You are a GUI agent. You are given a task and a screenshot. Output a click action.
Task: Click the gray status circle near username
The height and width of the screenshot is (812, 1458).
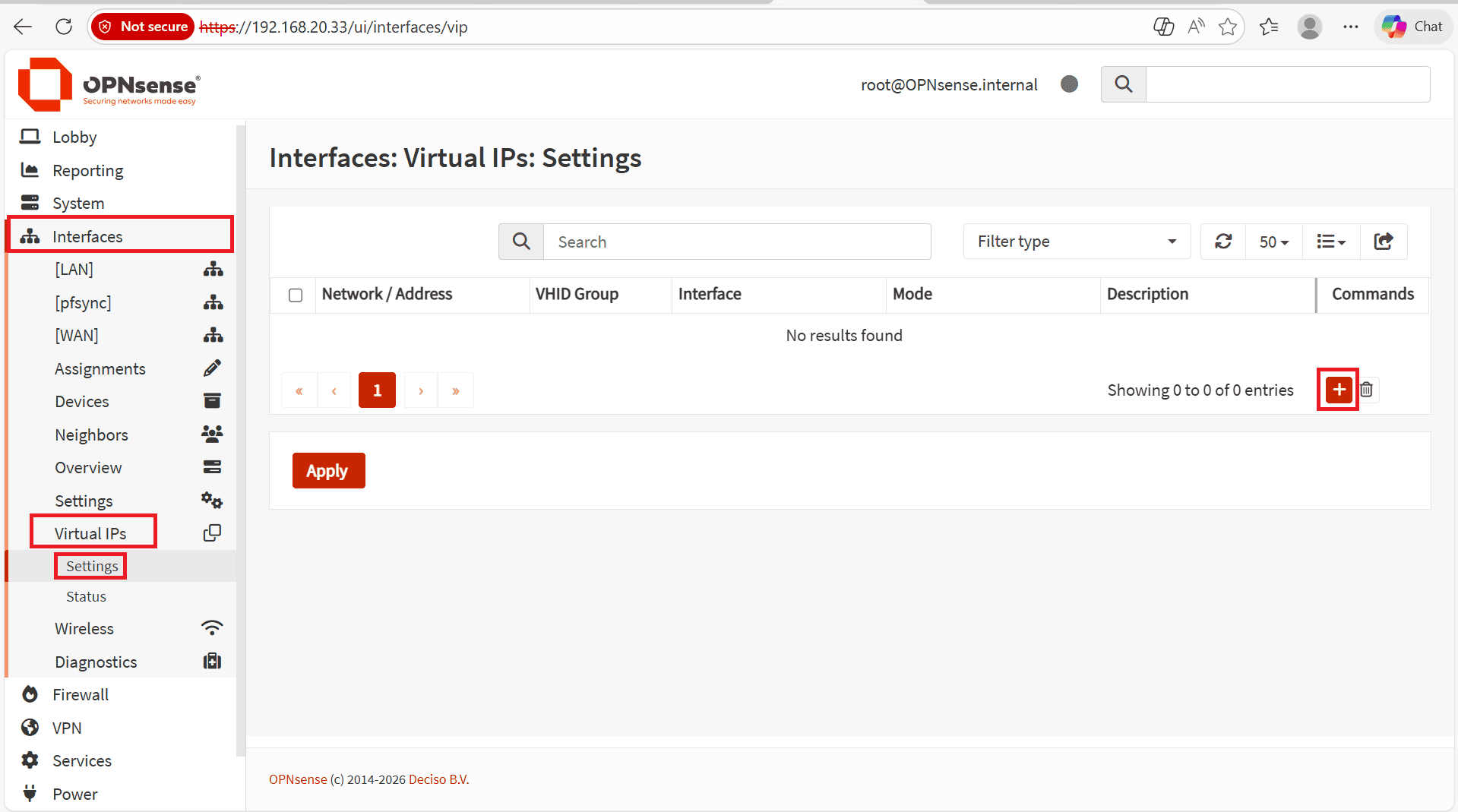(x=1069, y=84)
